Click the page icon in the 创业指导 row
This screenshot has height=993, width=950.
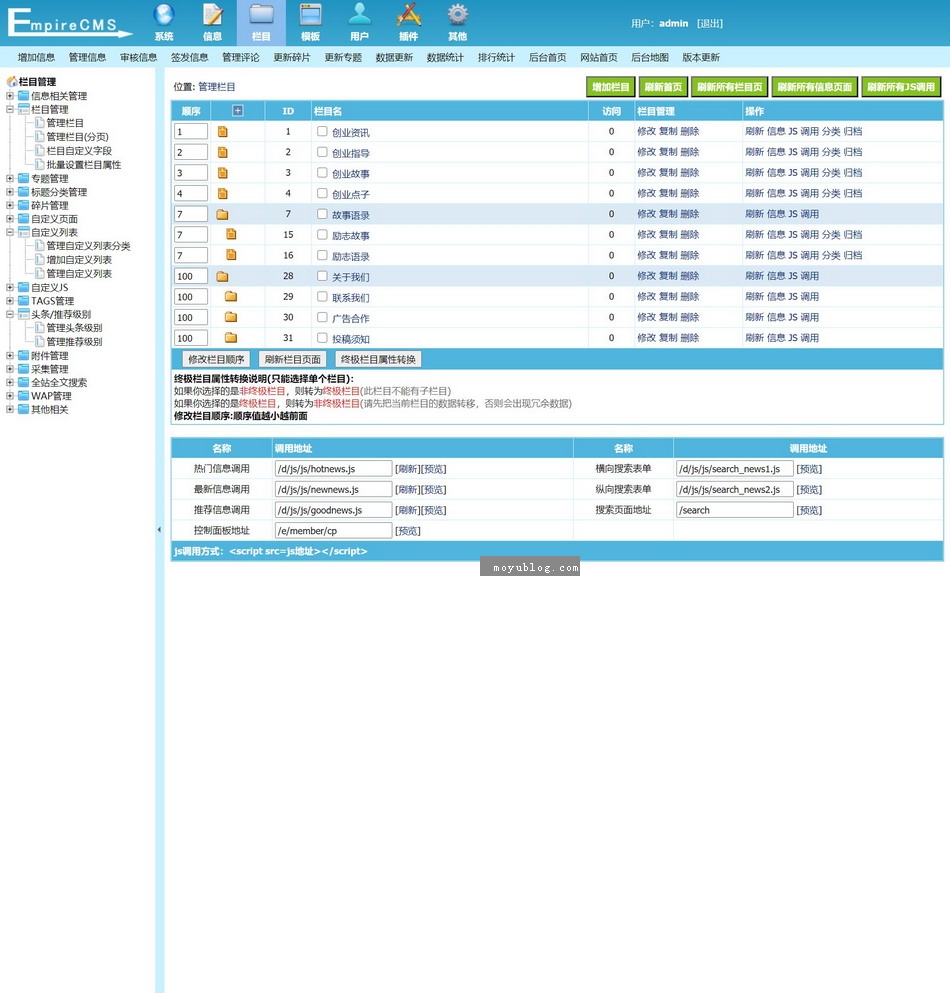click(x=222, y=153)
